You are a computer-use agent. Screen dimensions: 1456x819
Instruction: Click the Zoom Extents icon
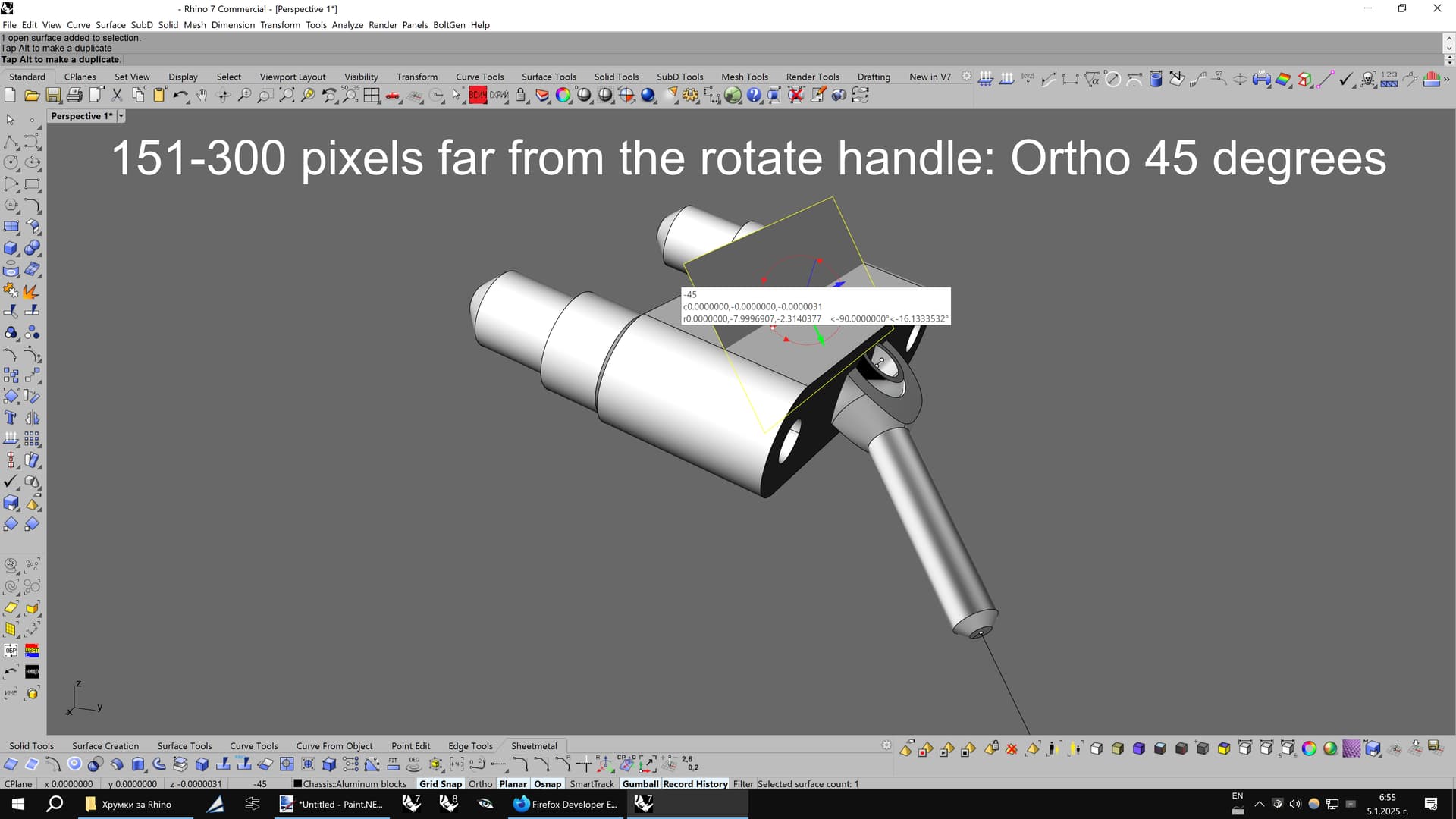click(x=287, y=96)
